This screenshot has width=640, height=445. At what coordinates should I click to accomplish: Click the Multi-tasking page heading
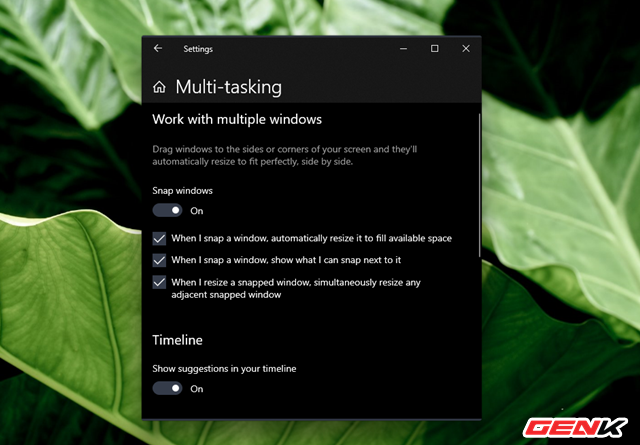coord(228,87)
